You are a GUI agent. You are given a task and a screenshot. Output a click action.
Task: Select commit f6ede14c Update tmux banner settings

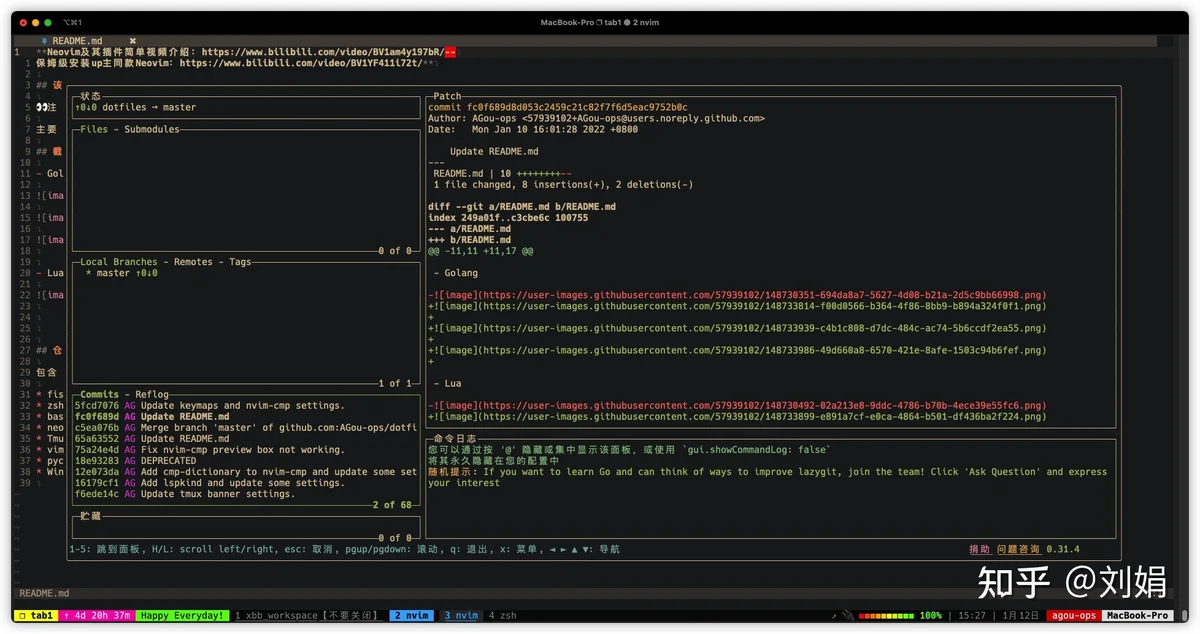tap(246, 494)
